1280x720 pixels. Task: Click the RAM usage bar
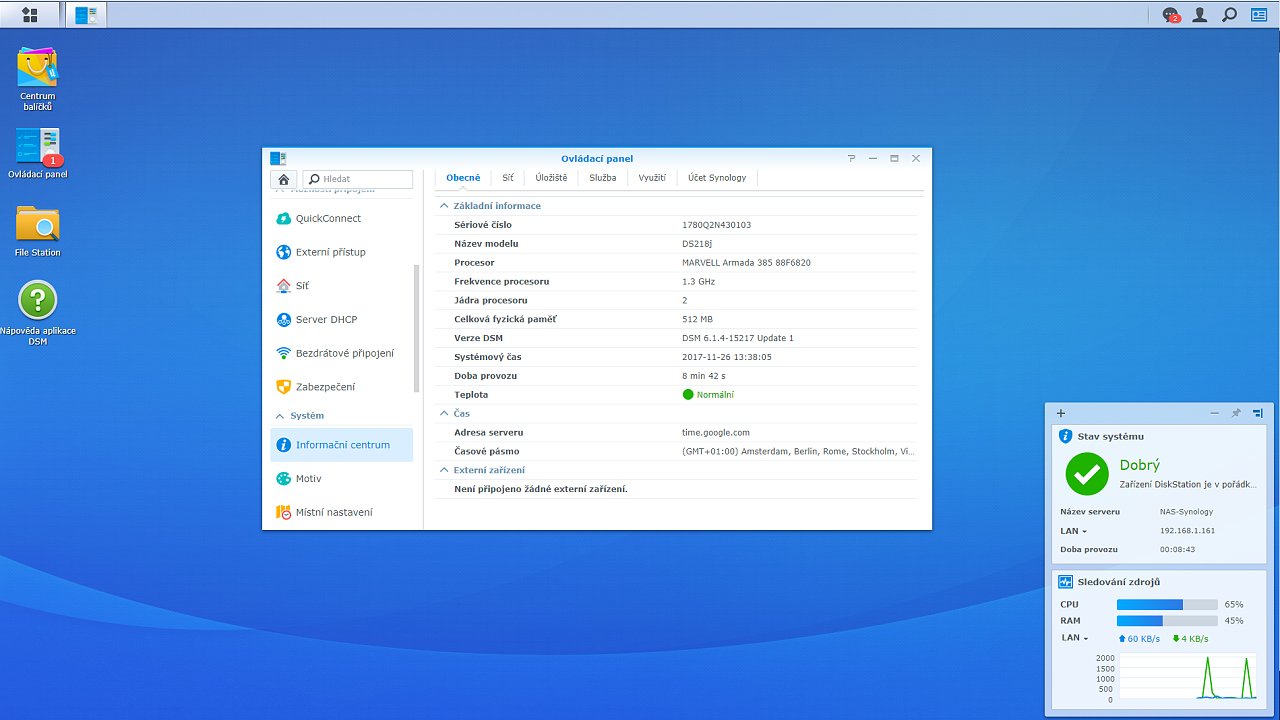pyautogui.click(x=1167, y=621)
